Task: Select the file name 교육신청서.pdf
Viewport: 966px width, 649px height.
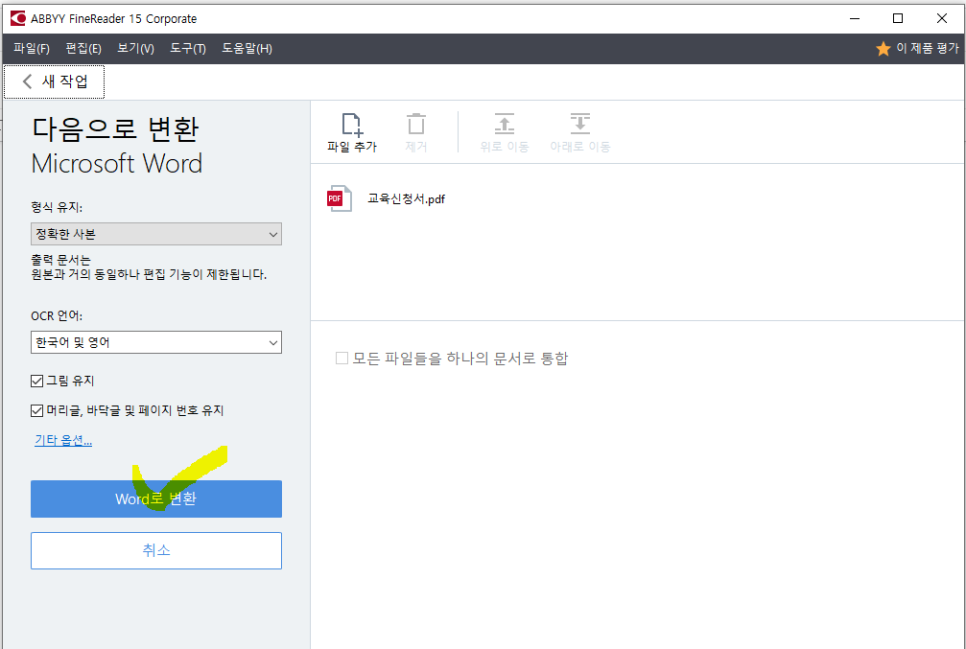Action: click(406, 198)
